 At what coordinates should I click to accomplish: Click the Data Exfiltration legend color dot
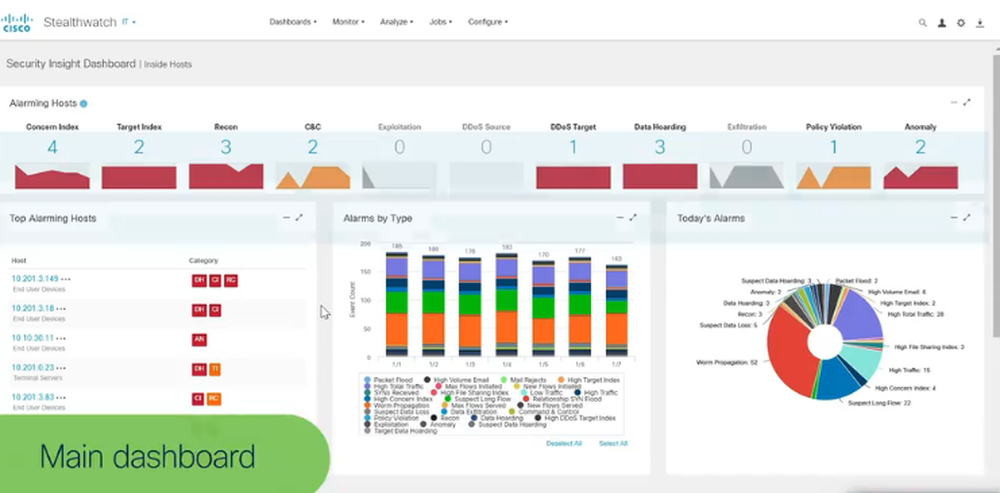tap(445, 412)
